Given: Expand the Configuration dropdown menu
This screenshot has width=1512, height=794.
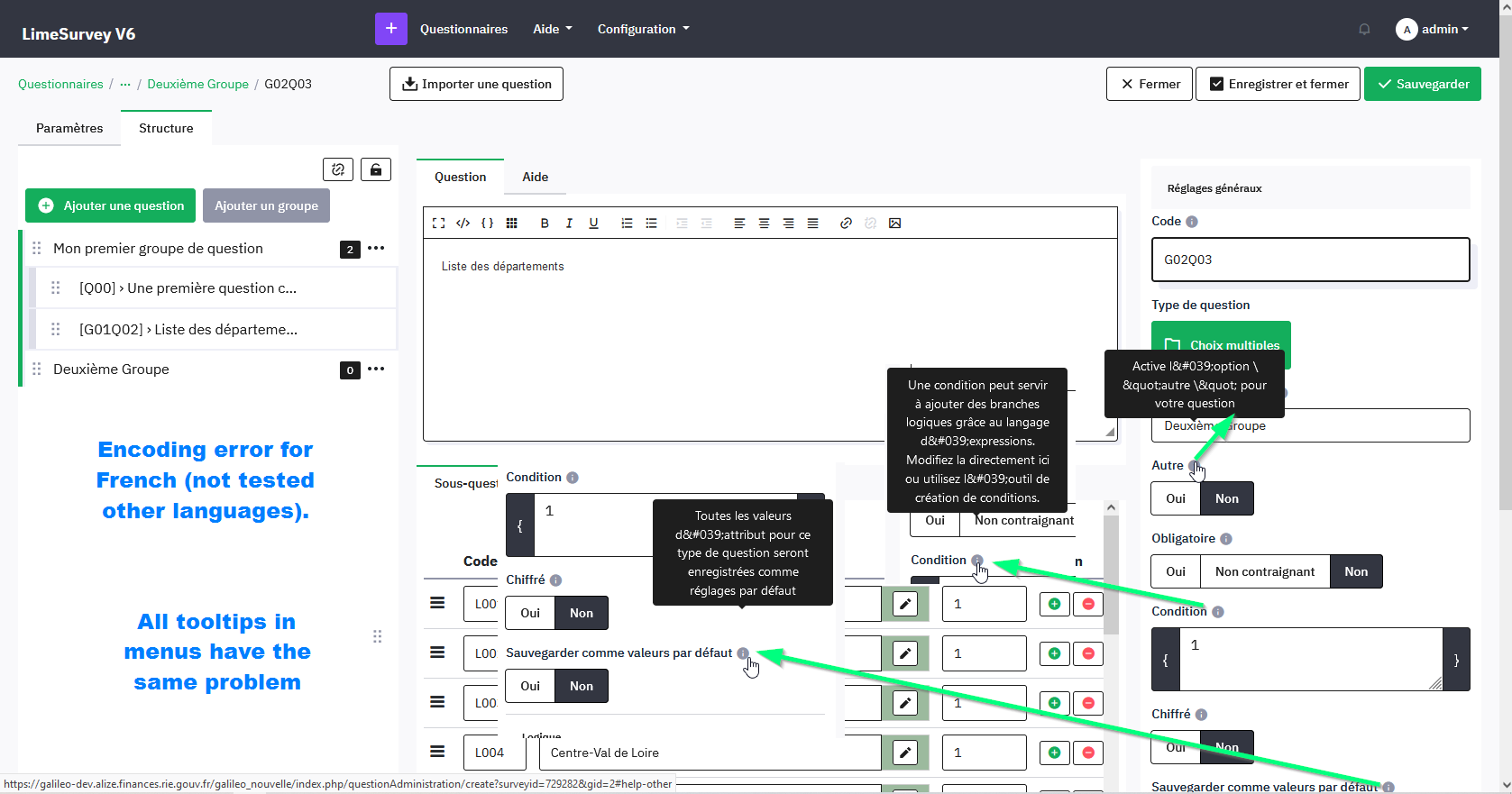Looking at the screenshot, I should [643, 29].
